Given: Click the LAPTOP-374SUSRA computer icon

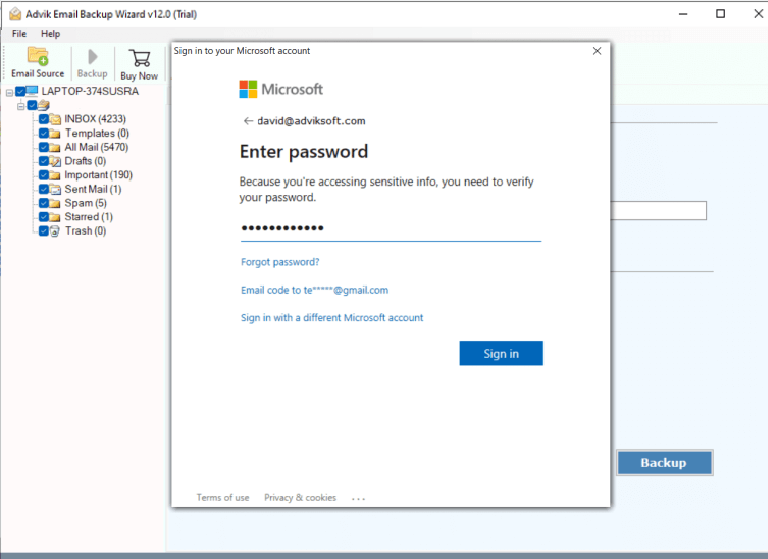Looking at the screenshot, I should tap(32, 91).
